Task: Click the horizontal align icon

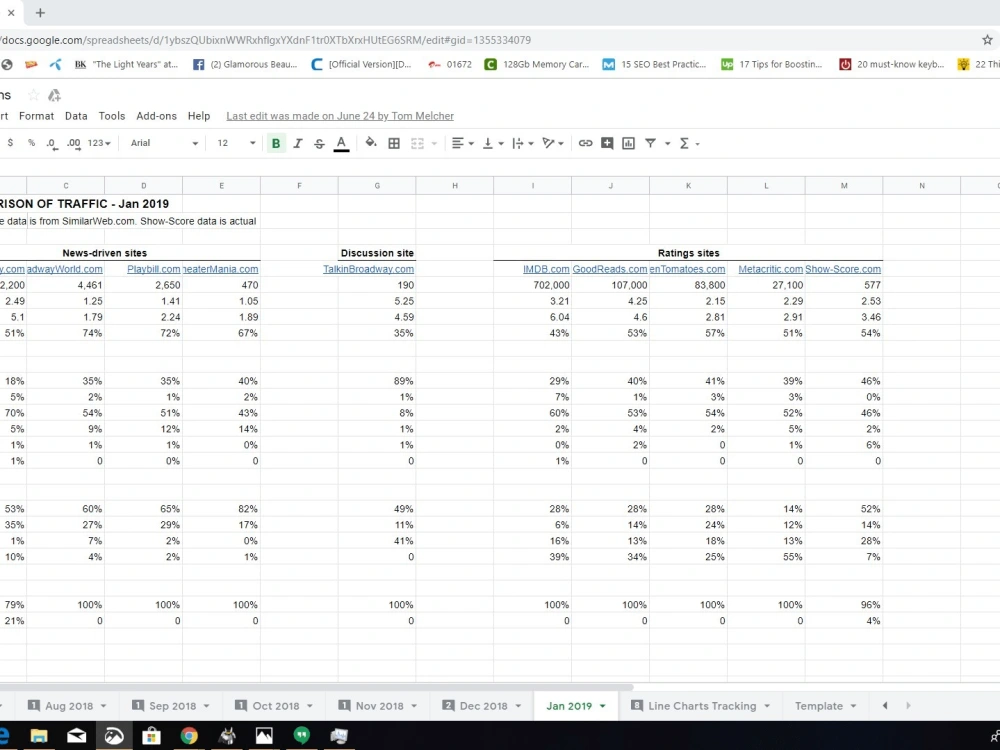Action: click(457, 143)
